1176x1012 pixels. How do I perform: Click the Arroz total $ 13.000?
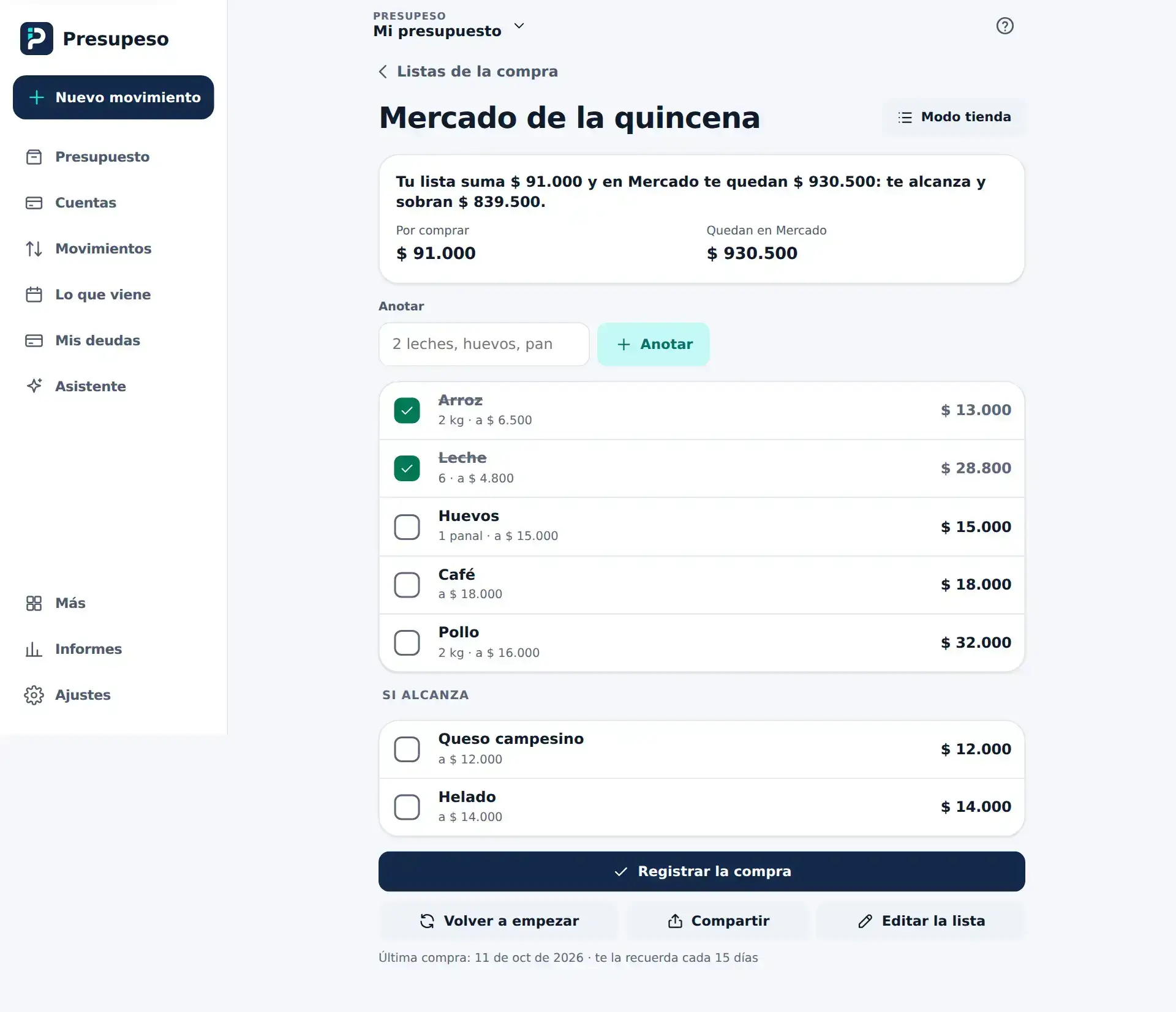click(x=976, y=411)
